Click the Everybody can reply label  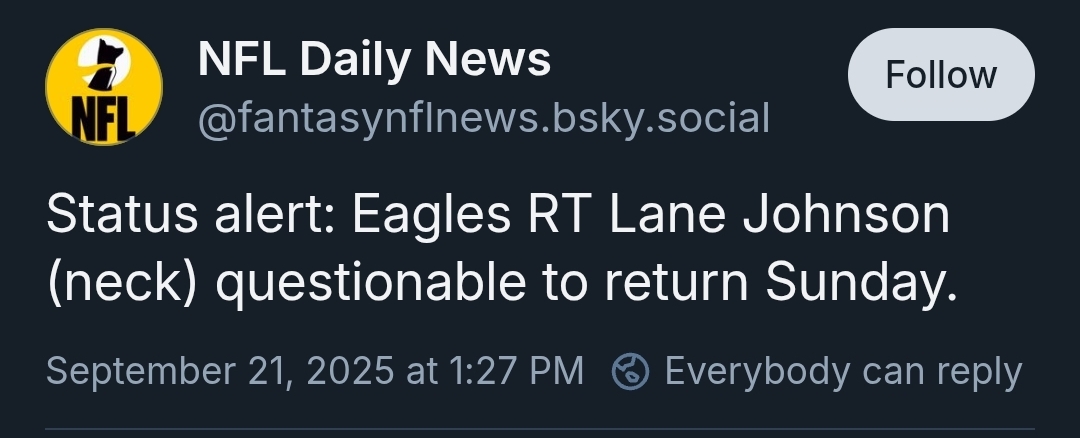(843, 371)
